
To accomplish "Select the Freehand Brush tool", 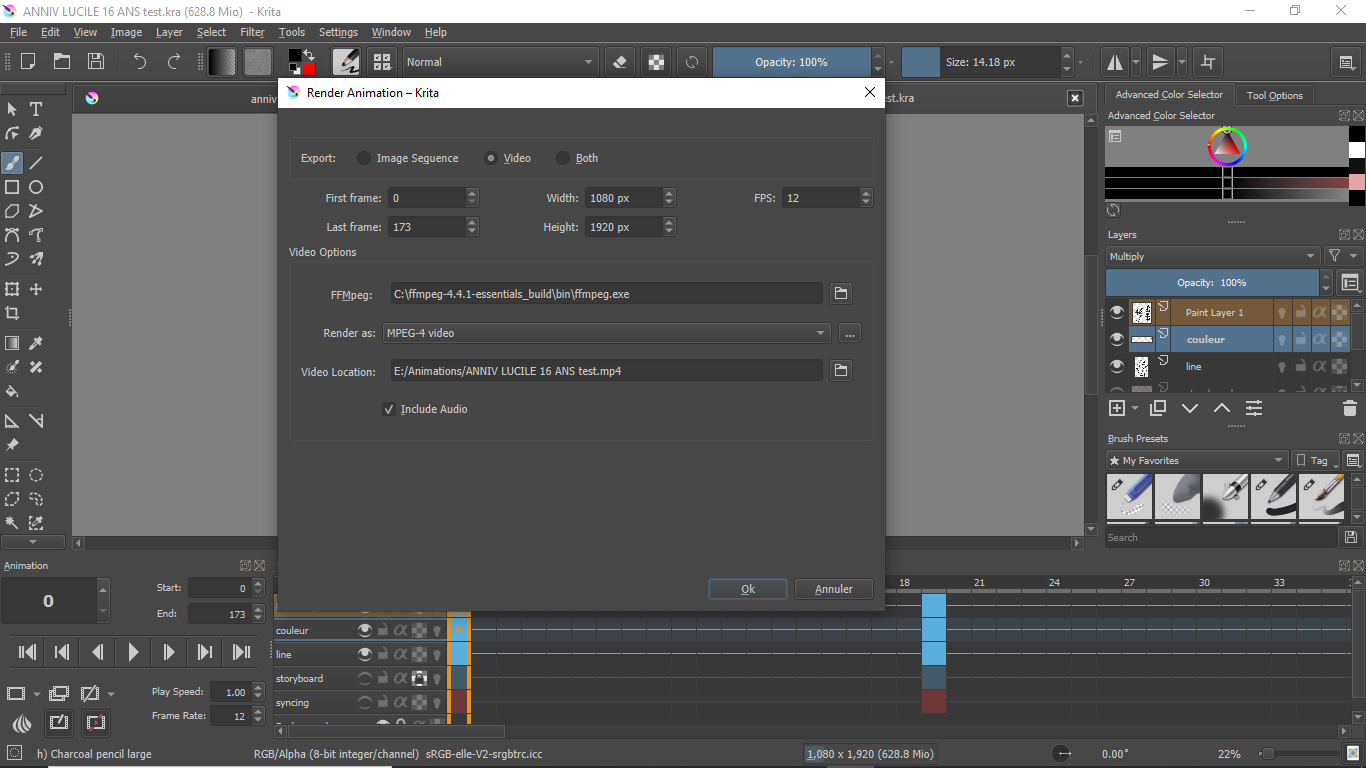I will (12, 162).
